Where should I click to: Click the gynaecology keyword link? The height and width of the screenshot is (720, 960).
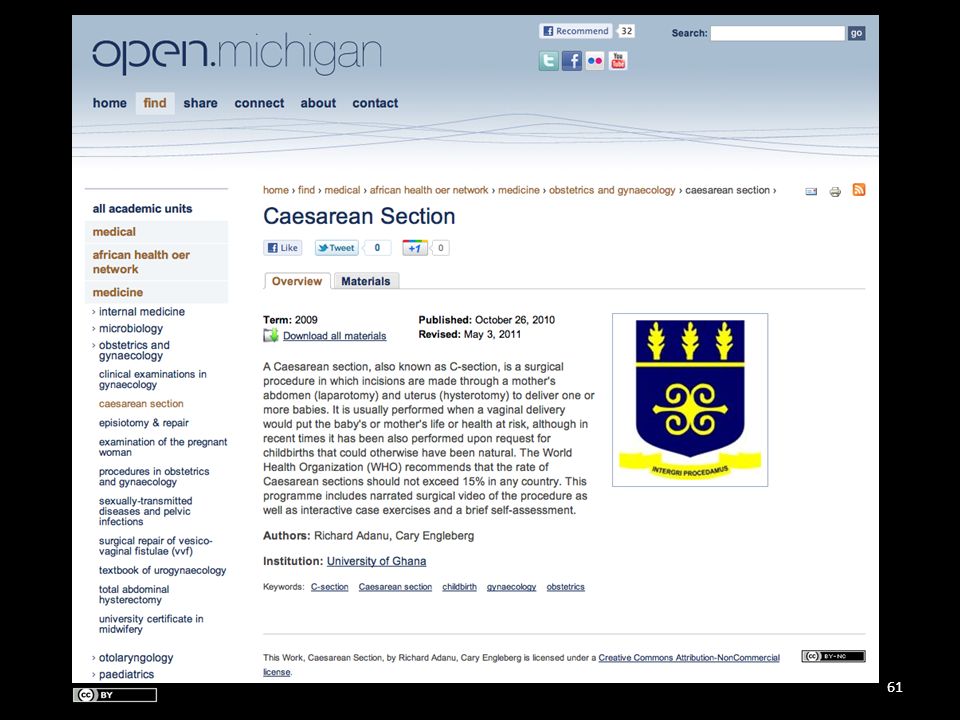[x=511, y=587]
